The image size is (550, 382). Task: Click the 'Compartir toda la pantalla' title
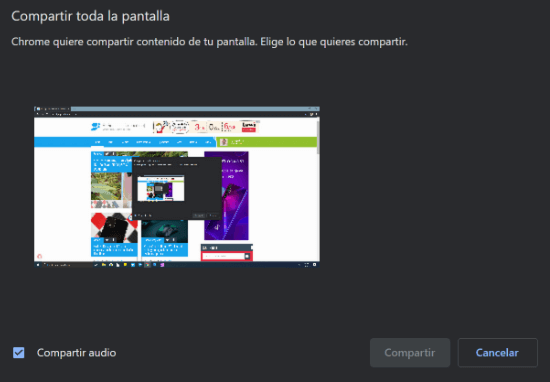coord(90,16)
